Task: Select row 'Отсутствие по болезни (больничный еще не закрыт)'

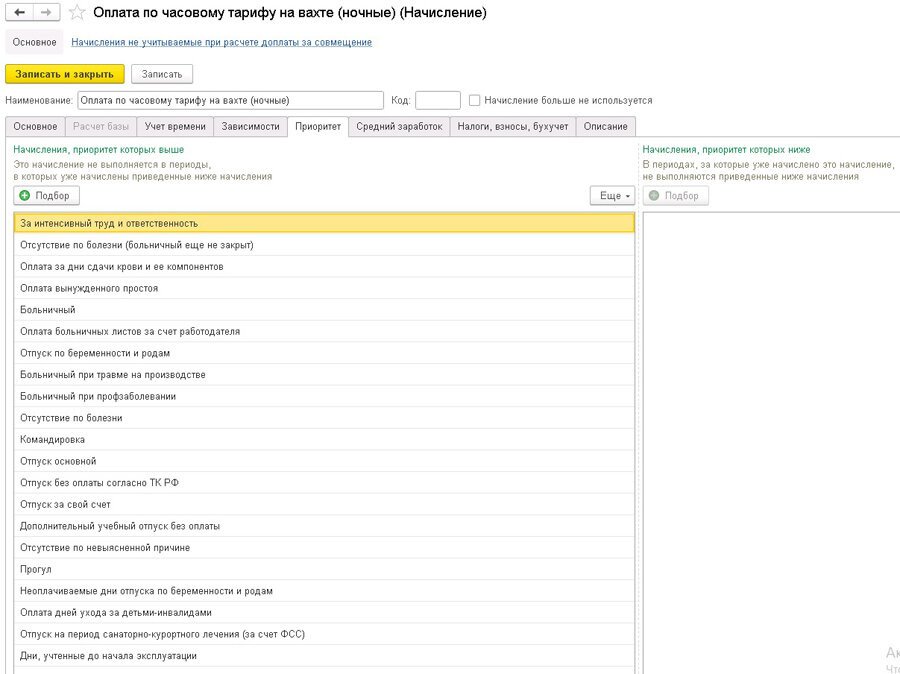Action: pyautogui.click(x=324, y=245)
